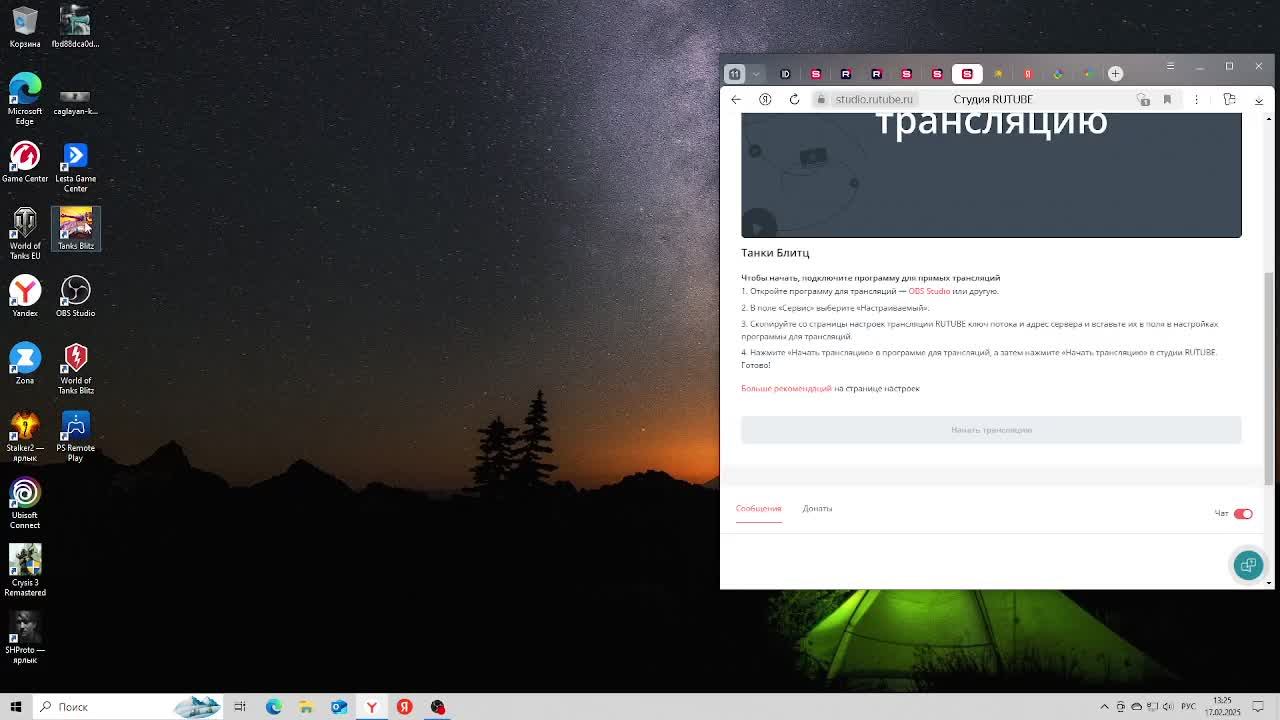Select the fbd88dca0d image file on desktop
Image resolution: width=1280 pixels, height=720 pixels.
pos(75,27)
